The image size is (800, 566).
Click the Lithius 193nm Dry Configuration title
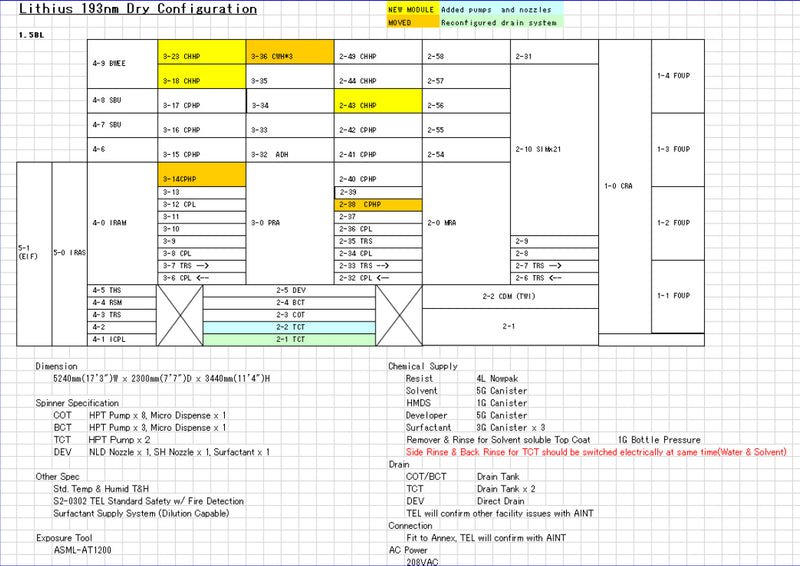pyautogui.click(x=138, y=10)
